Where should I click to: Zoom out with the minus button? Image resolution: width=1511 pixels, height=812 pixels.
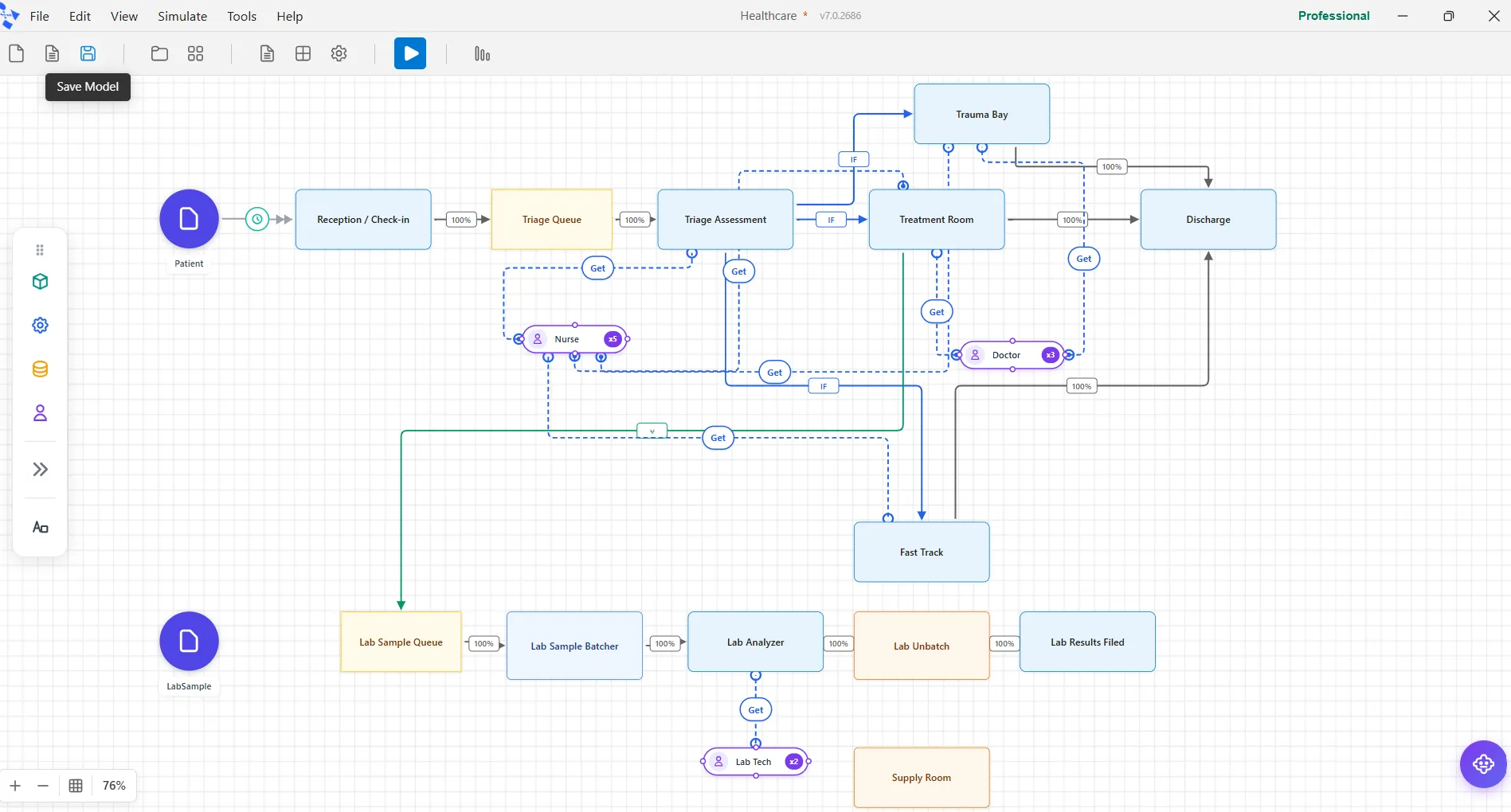coord(43,786)
